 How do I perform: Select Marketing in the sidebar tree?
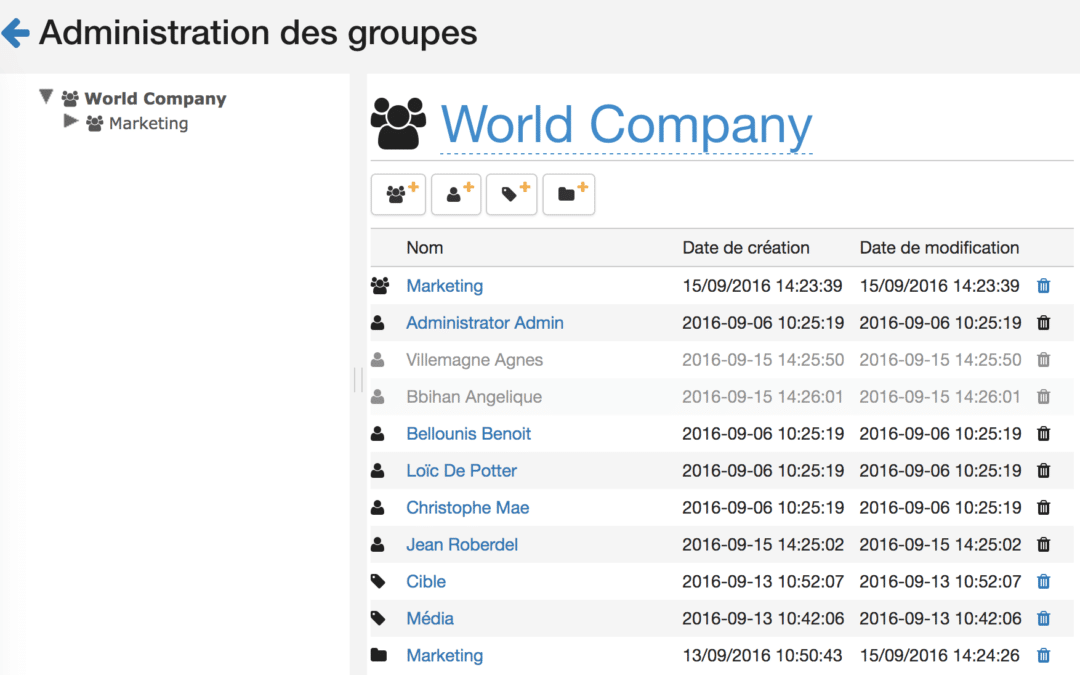pyautogui.click(x=148, y=124)
